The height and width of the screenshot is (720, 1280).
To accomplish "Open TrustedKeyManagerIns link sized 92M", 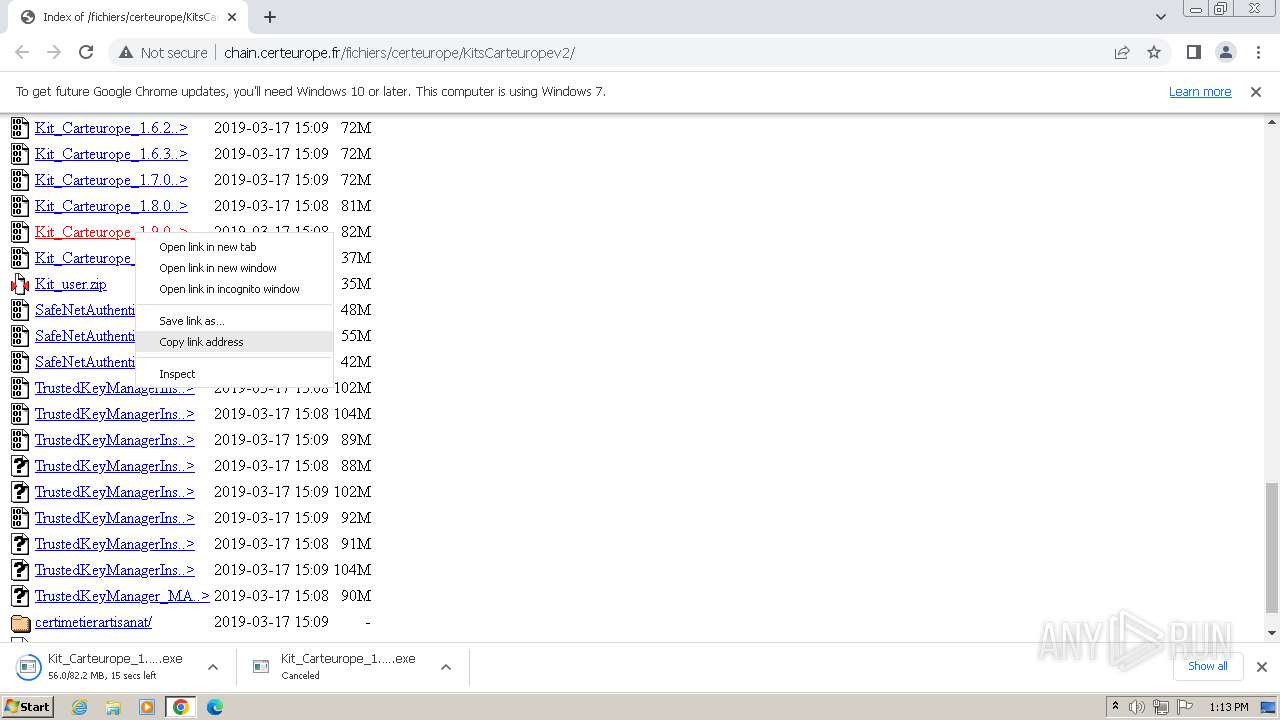I will (x=115, y=518).
